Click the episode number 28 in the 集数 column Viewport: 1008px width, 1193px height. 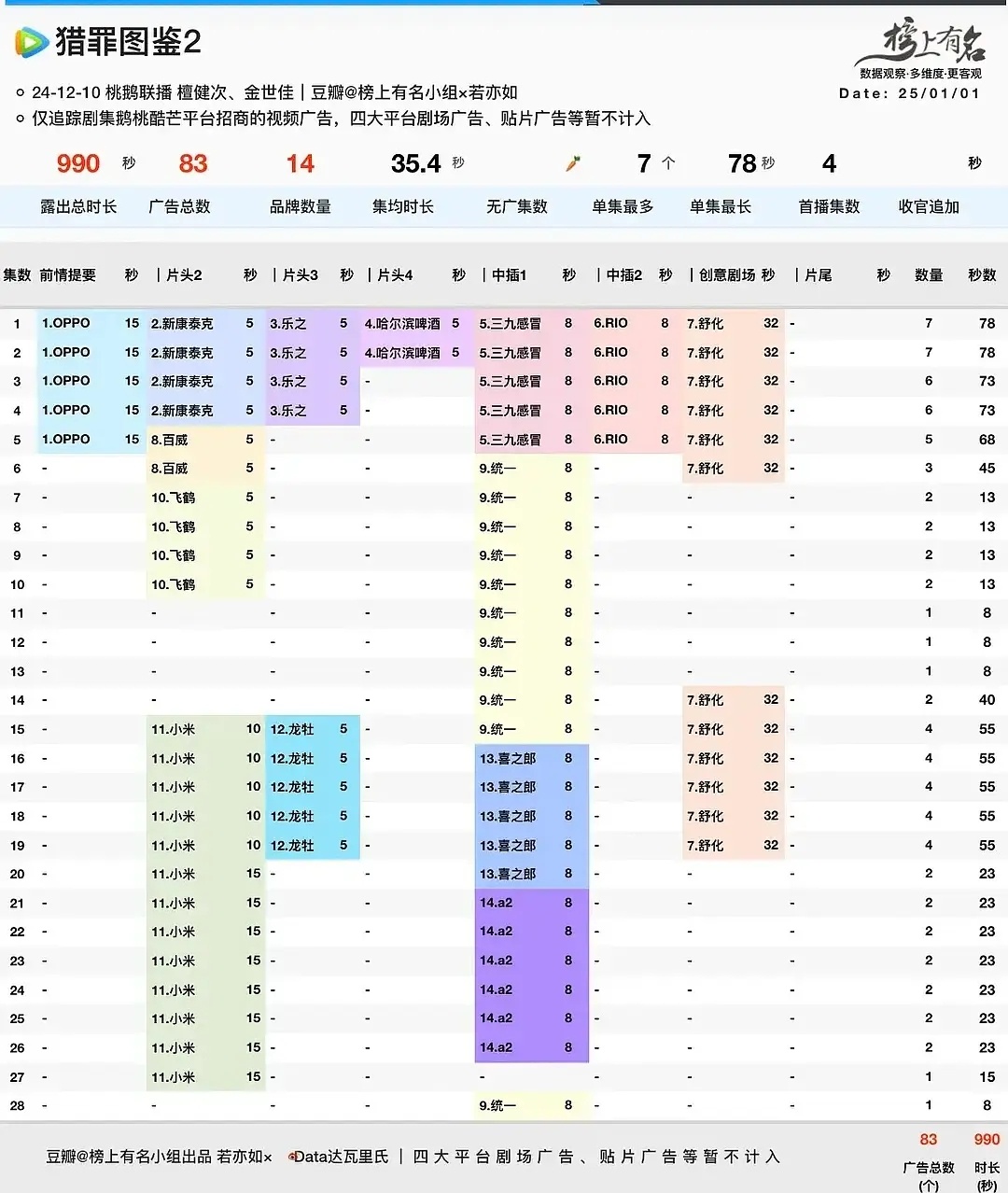pyautogui.click(x=17, y=1105)
